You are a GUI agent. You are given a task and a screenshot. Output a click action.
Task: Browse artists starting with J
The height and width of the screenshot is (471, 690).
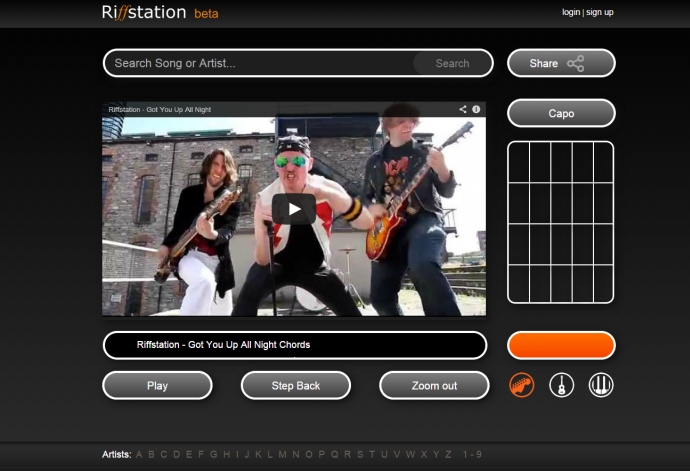(x=247, y=454)
